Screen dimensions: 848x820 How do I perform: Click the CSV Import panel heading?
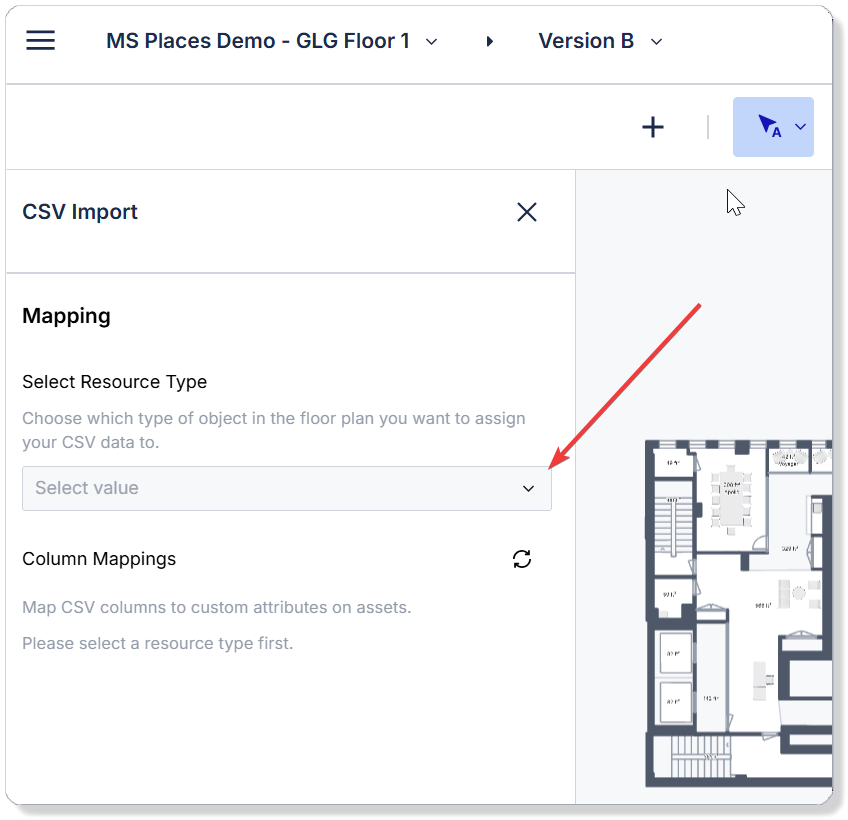80,212
